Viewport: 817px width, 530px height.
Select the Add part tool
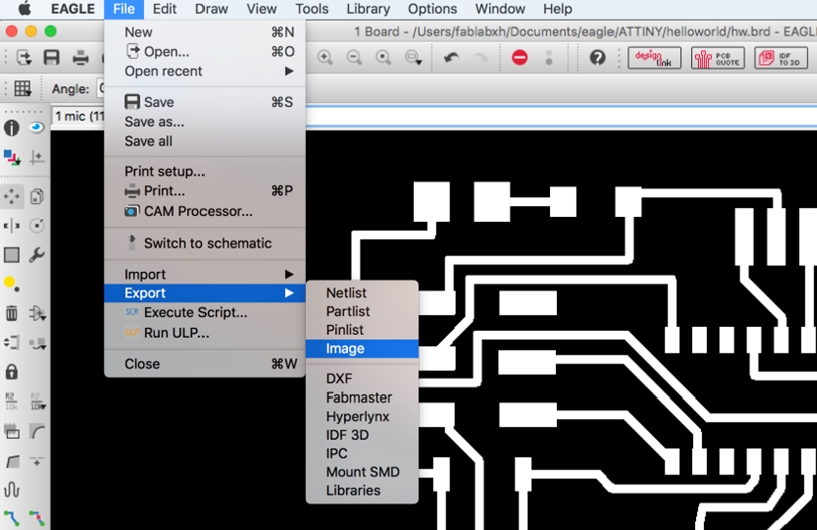37,313
